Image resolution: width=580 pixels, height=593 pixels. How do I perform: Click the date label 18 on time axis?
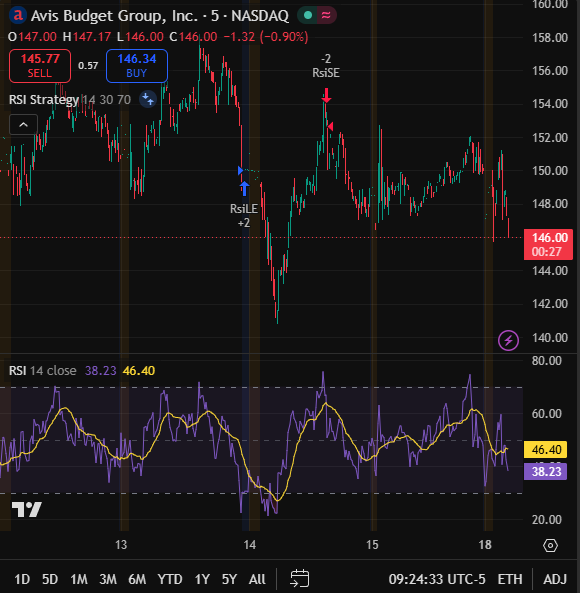click(485, 545)
